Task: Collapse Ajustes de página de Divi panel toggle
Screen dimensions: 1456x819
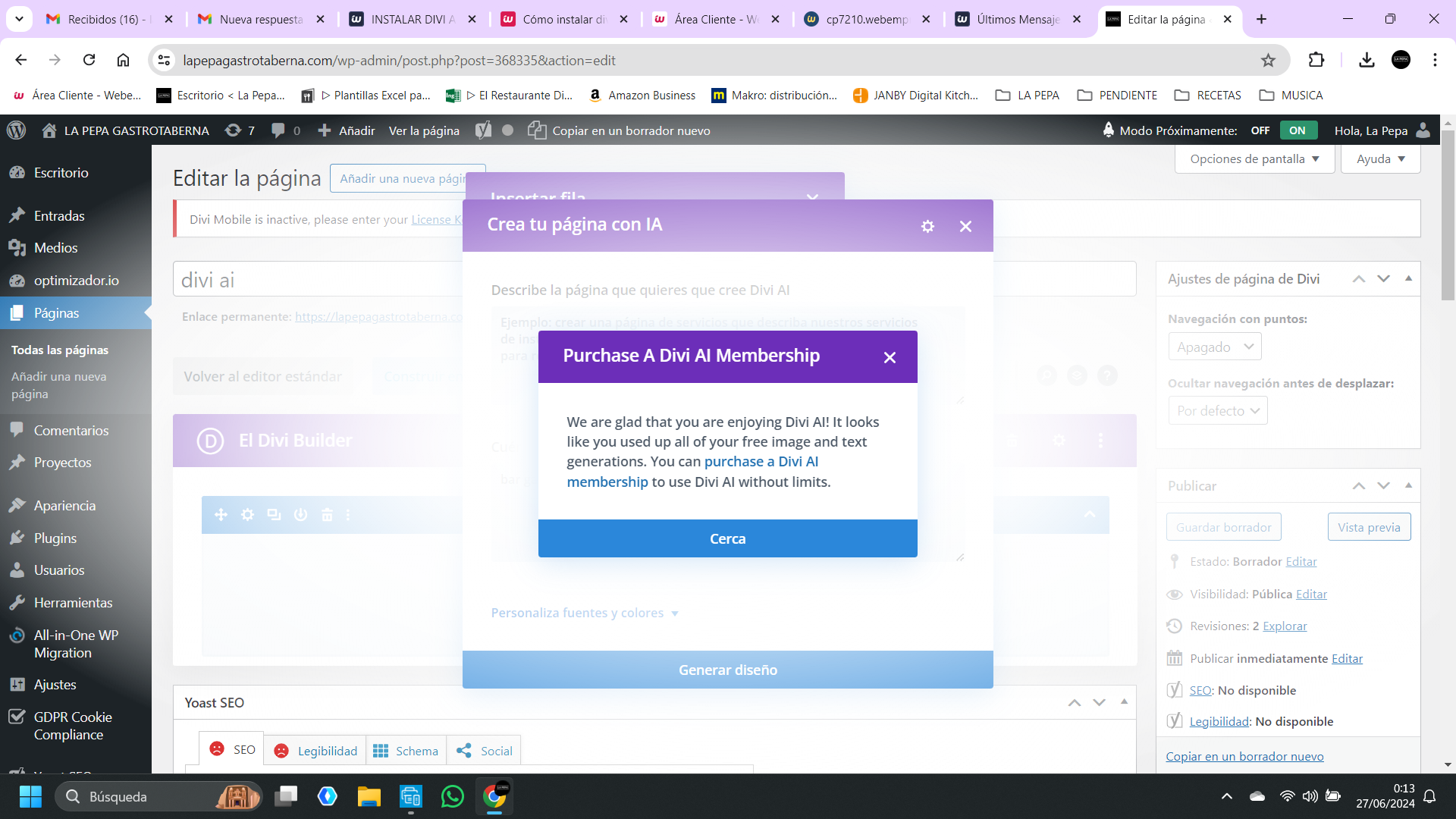Action: (1408, 279)
